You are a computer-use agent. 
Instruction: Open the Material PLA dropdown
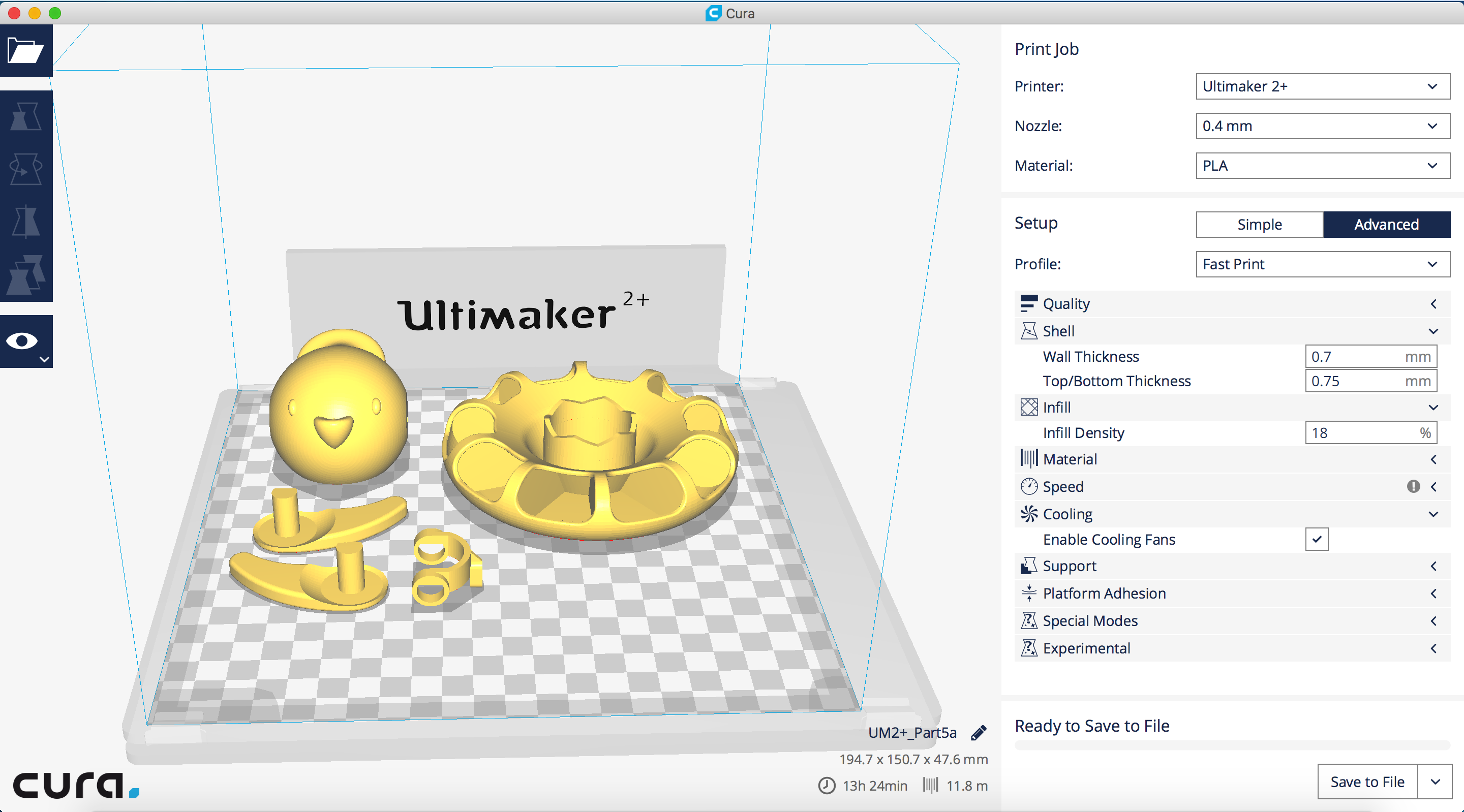(x=1322, y=166)
